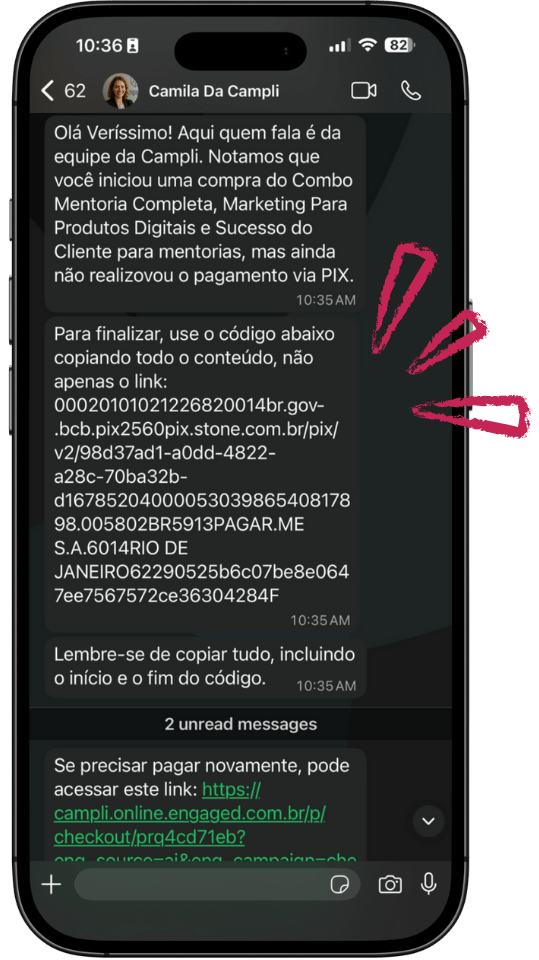The image size is (539, 960).
Task: Focus the message text input field
Action: (x=217, y=884)
